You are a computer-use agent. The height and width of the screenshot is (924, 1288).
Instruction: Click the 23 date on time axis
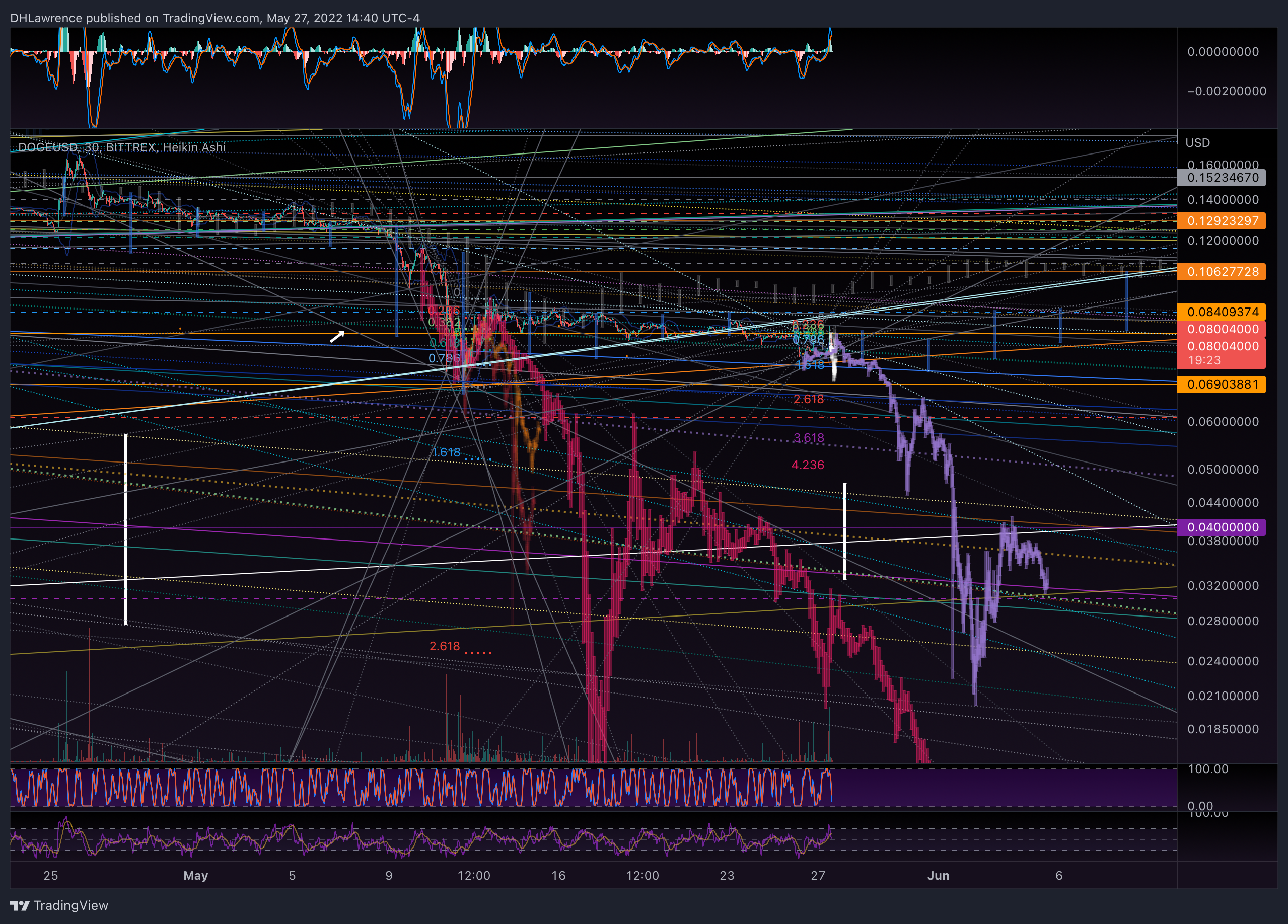(728, 876)
